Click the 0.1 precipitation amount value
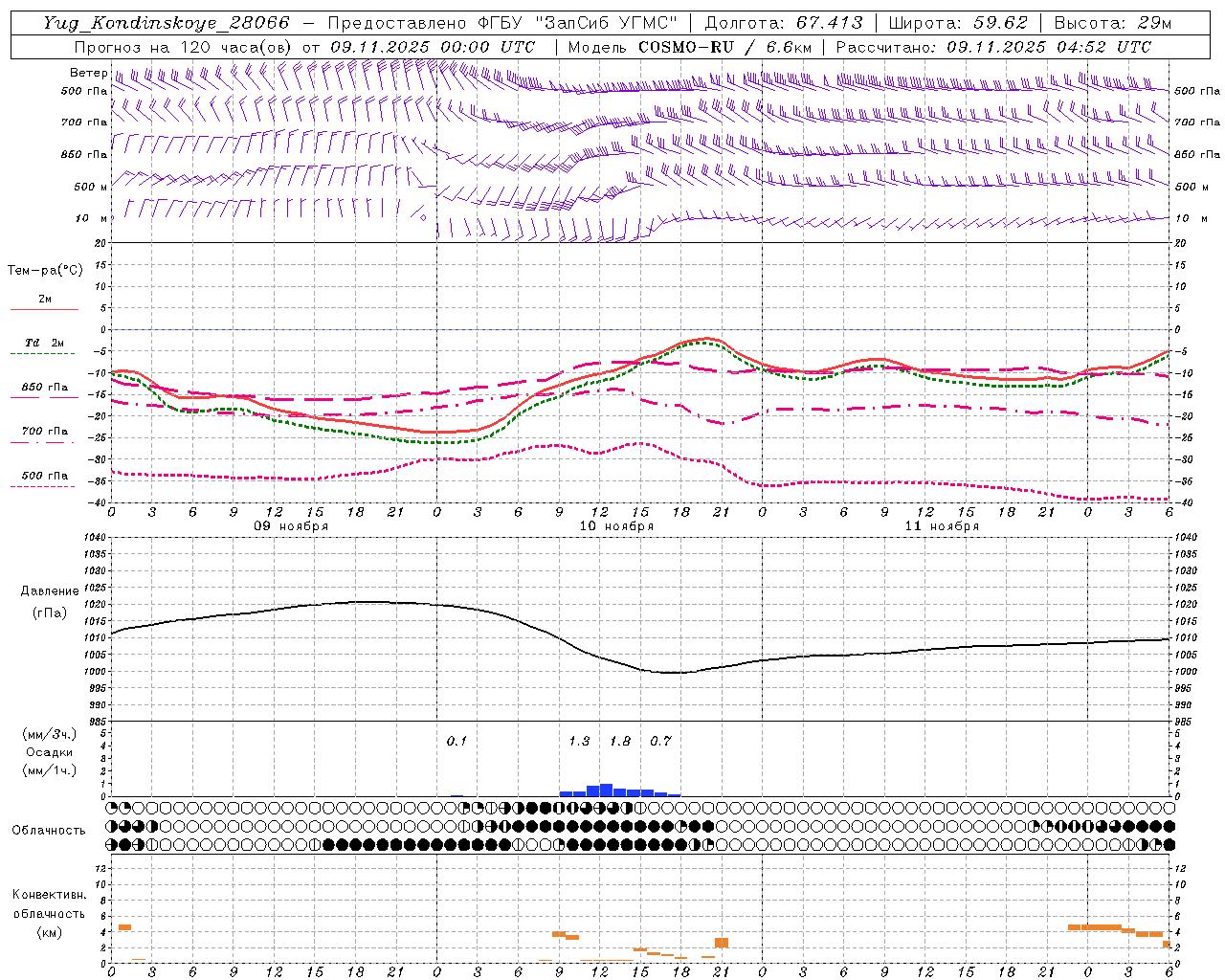The height and width of the screenshot is (980, 1225). 457,742
